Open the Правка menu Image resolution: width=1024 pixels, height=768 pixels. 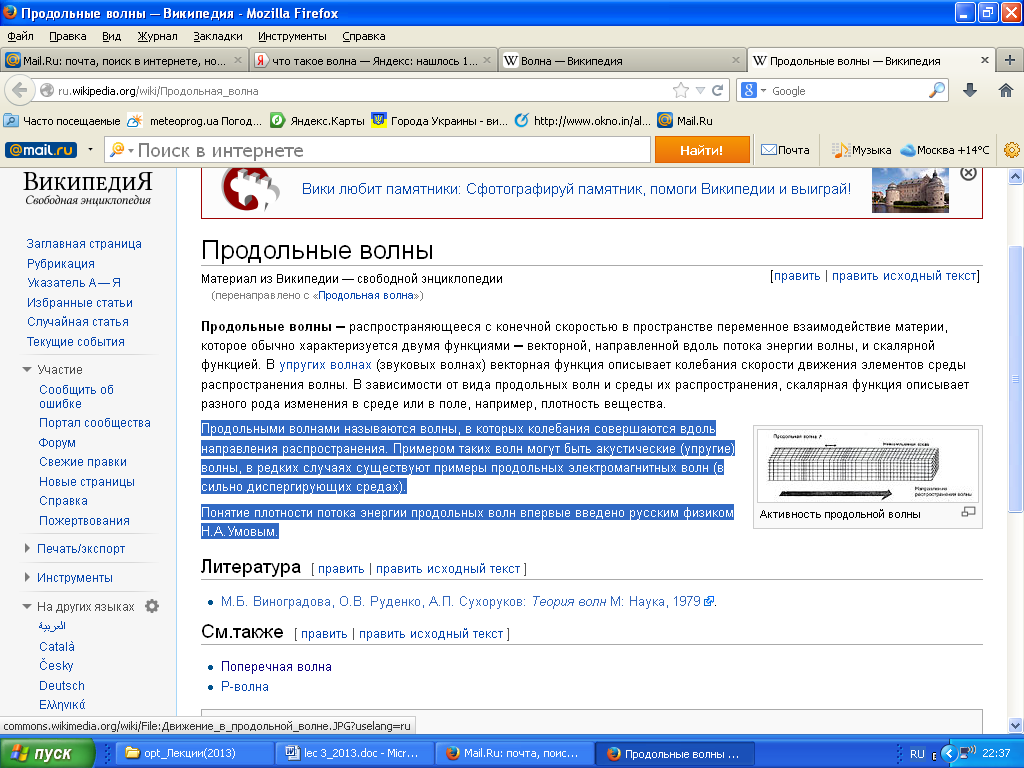pos(68,36)
